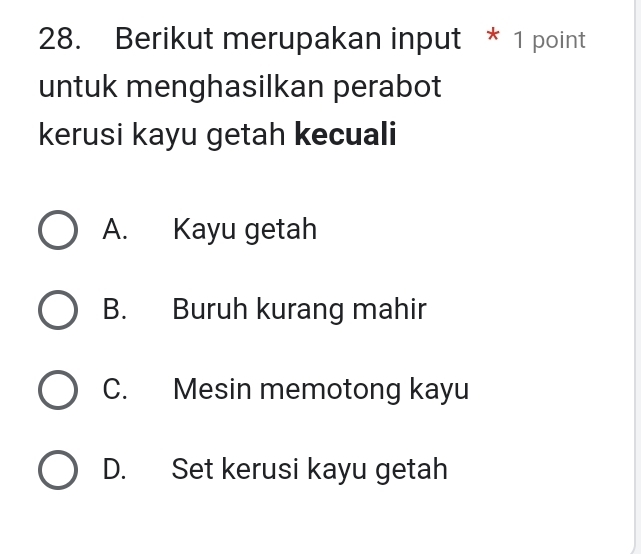Choose the radio circle beside option B

[x=58, y=310]
